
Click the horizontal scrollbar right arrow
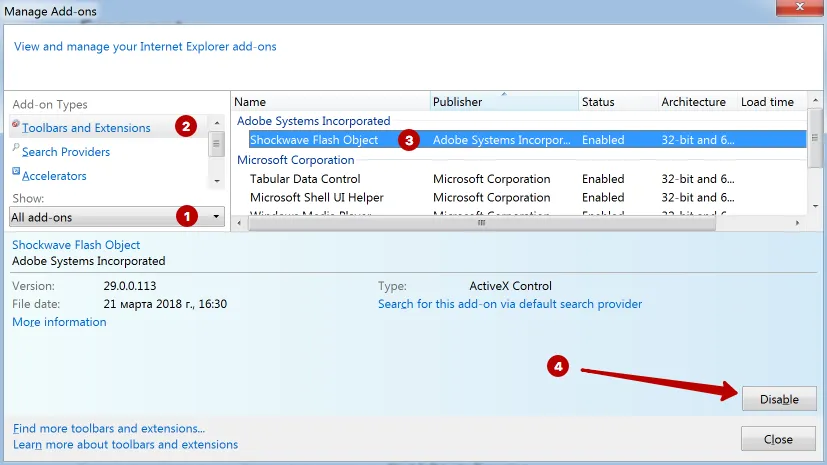point(797,223)
